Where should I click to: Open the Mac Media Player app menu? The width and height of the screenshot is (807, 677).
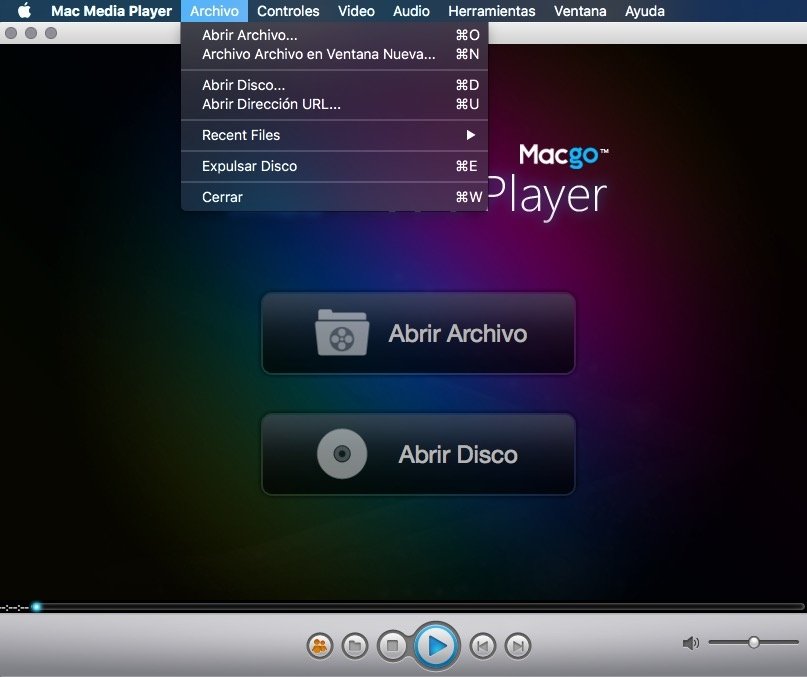click(x=111, y=11)
